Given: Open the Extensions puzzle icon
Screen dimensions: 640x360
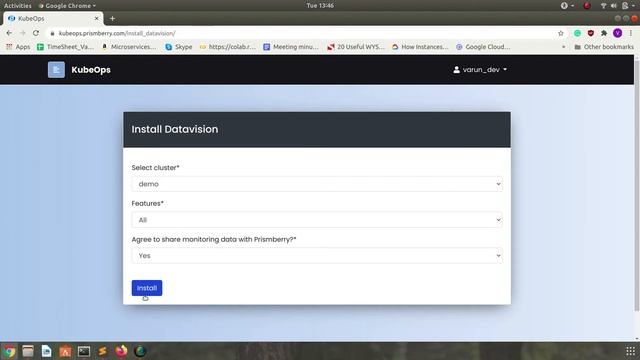Looking at the screenshot, I should [x=604, y=33].
